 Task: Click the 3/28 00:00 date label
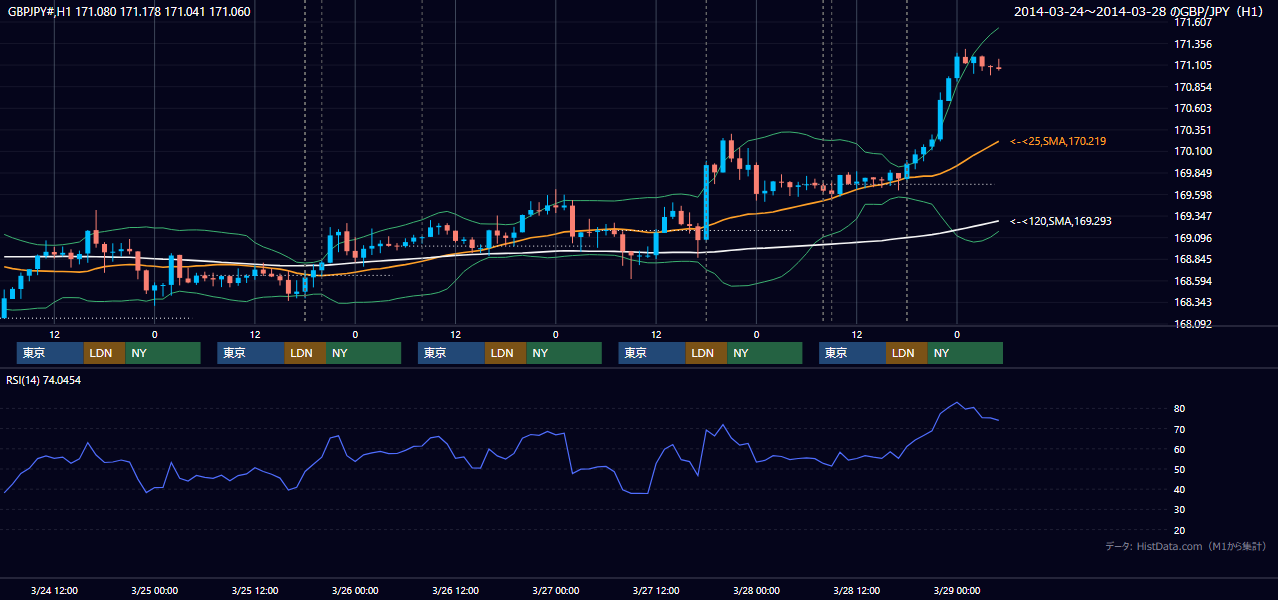(x=756, y=591)
